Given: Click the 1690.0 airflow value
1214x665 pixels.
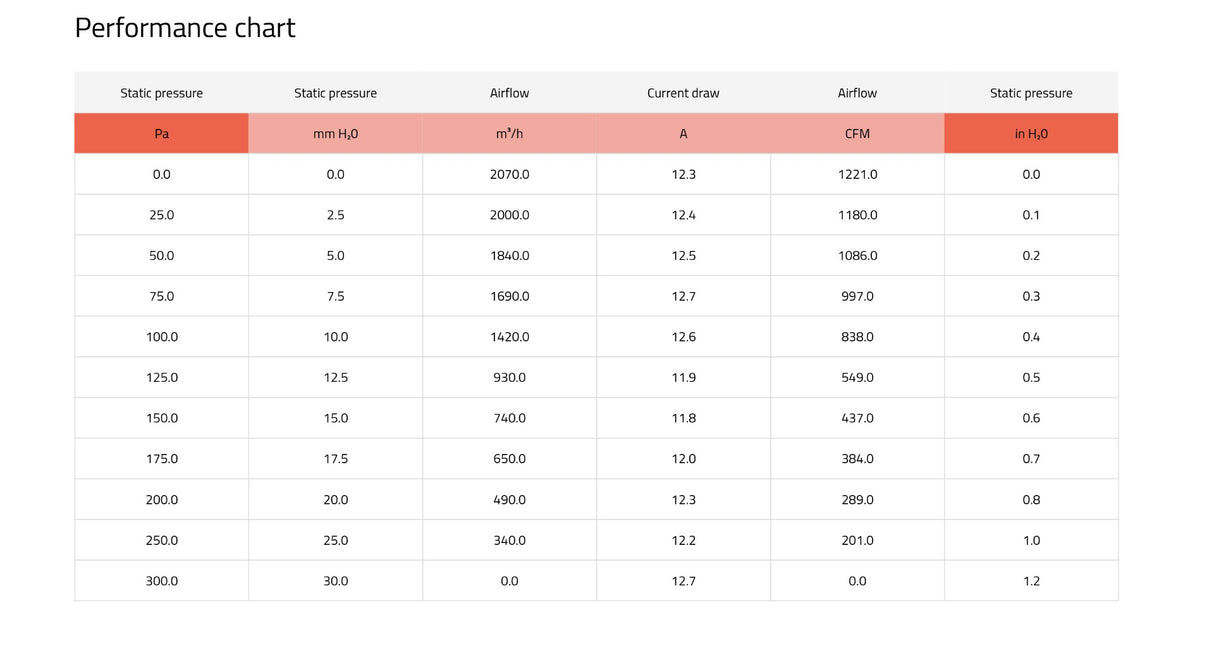Looking at the screenshot, I should 510,296.
